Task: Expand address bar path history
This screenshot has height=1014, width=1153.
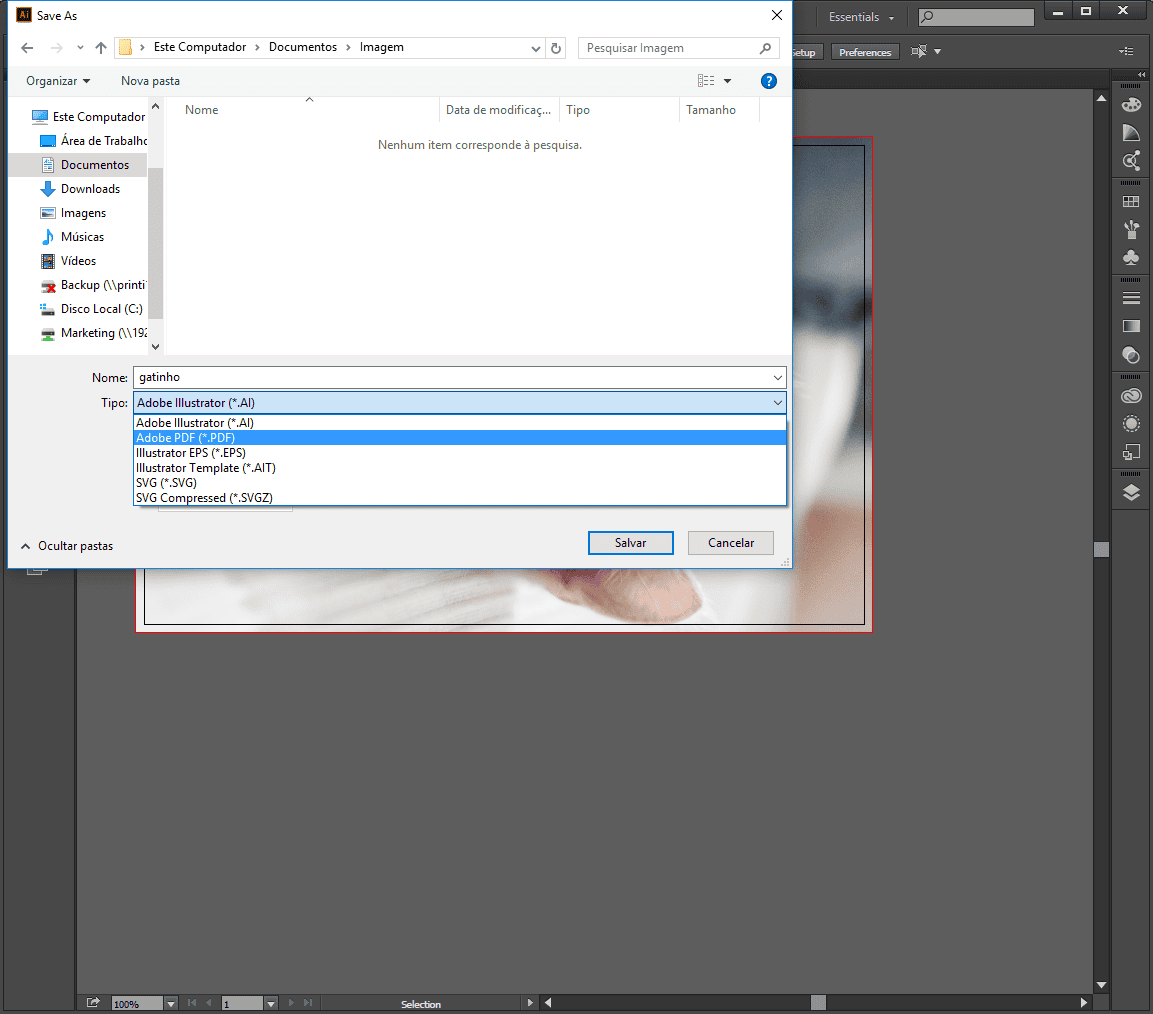Action: (535, 48)
